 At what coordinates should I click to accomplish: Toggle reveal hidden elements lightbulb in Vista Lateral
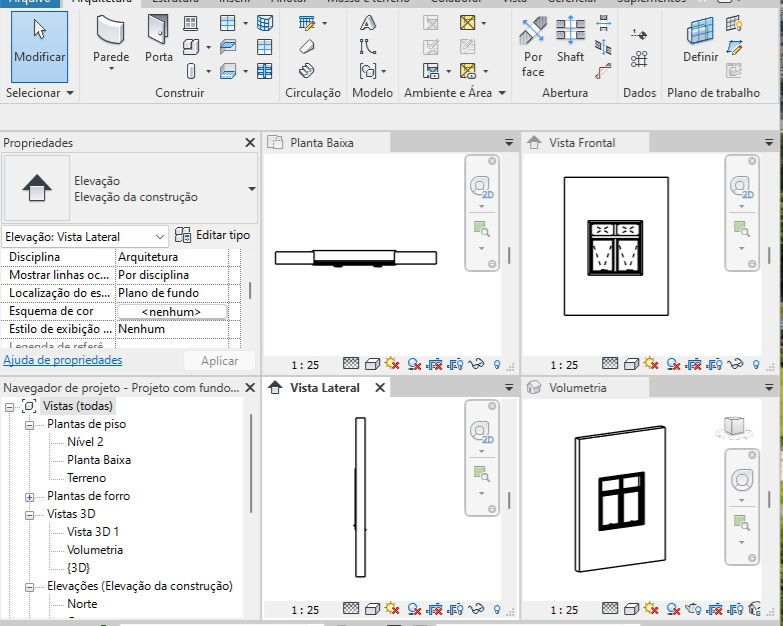497,609
